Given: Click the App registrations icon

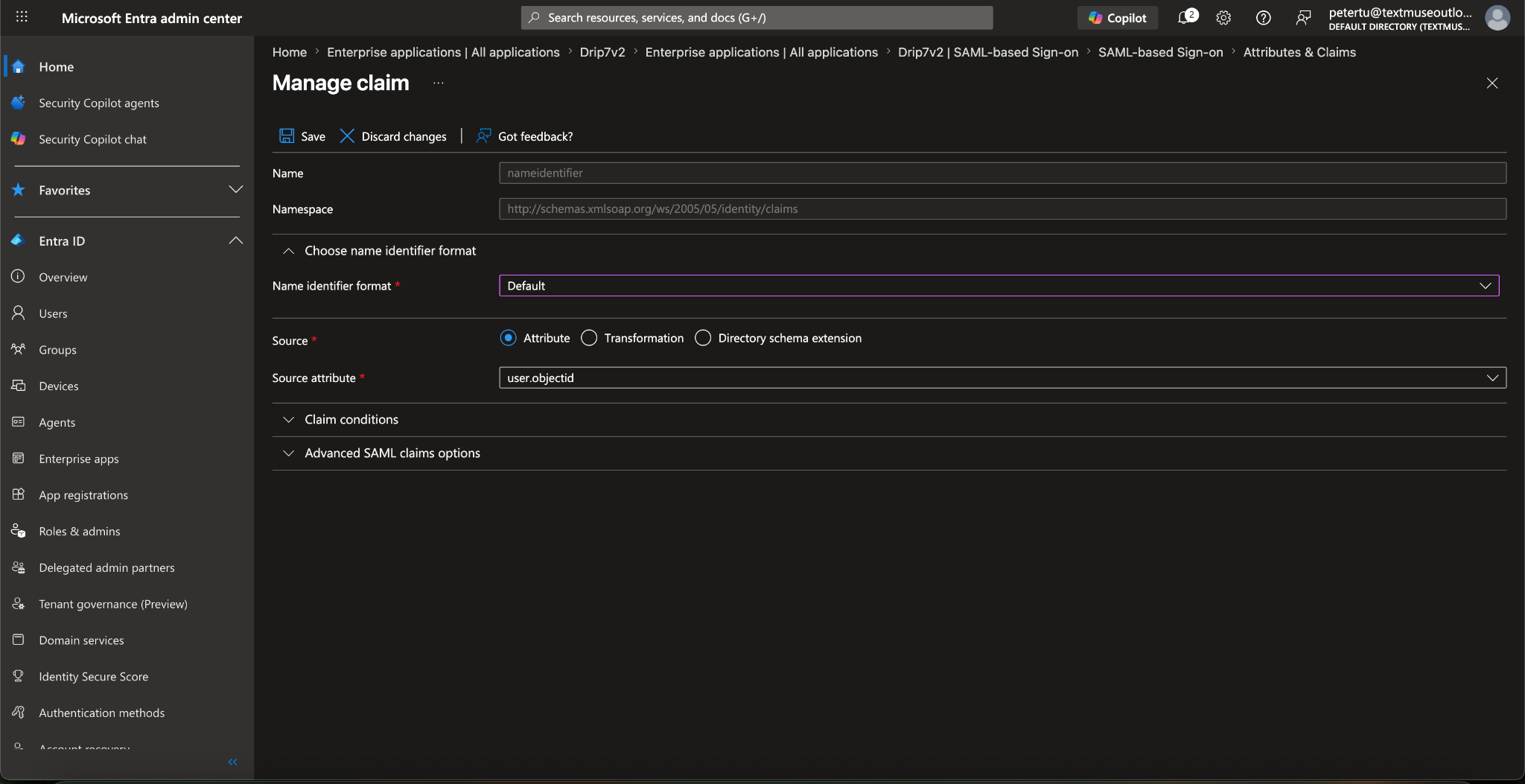Looking at the screenshot, I should (x=19, y=494).
